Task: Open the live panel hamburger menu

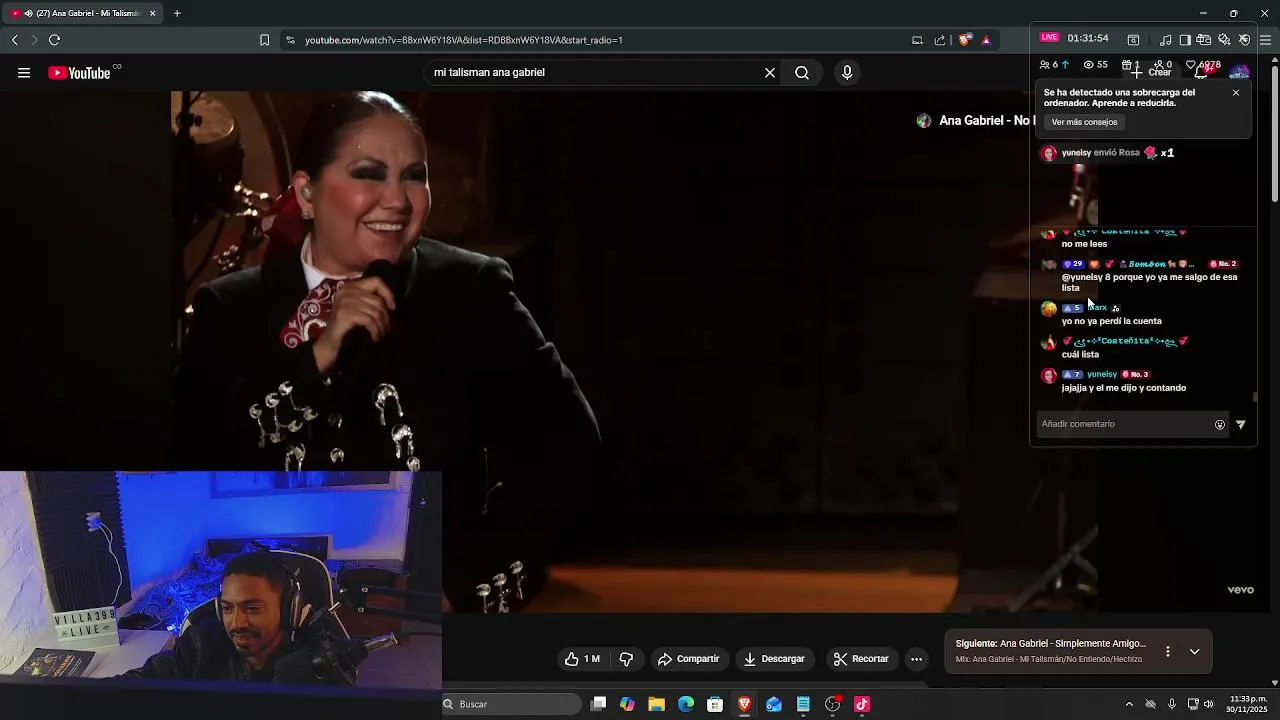Action: (x=1265, y=40)
